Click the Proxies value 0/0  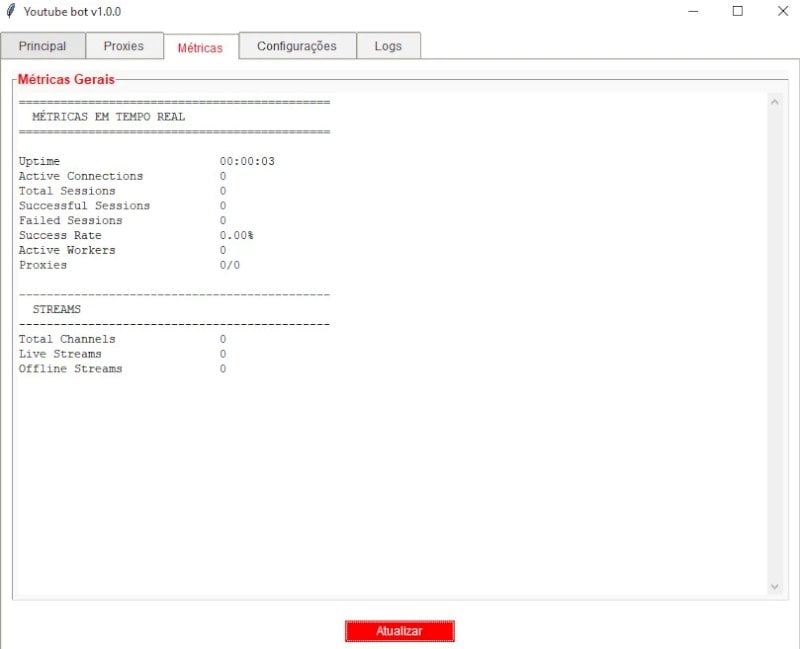pos(230,265)
